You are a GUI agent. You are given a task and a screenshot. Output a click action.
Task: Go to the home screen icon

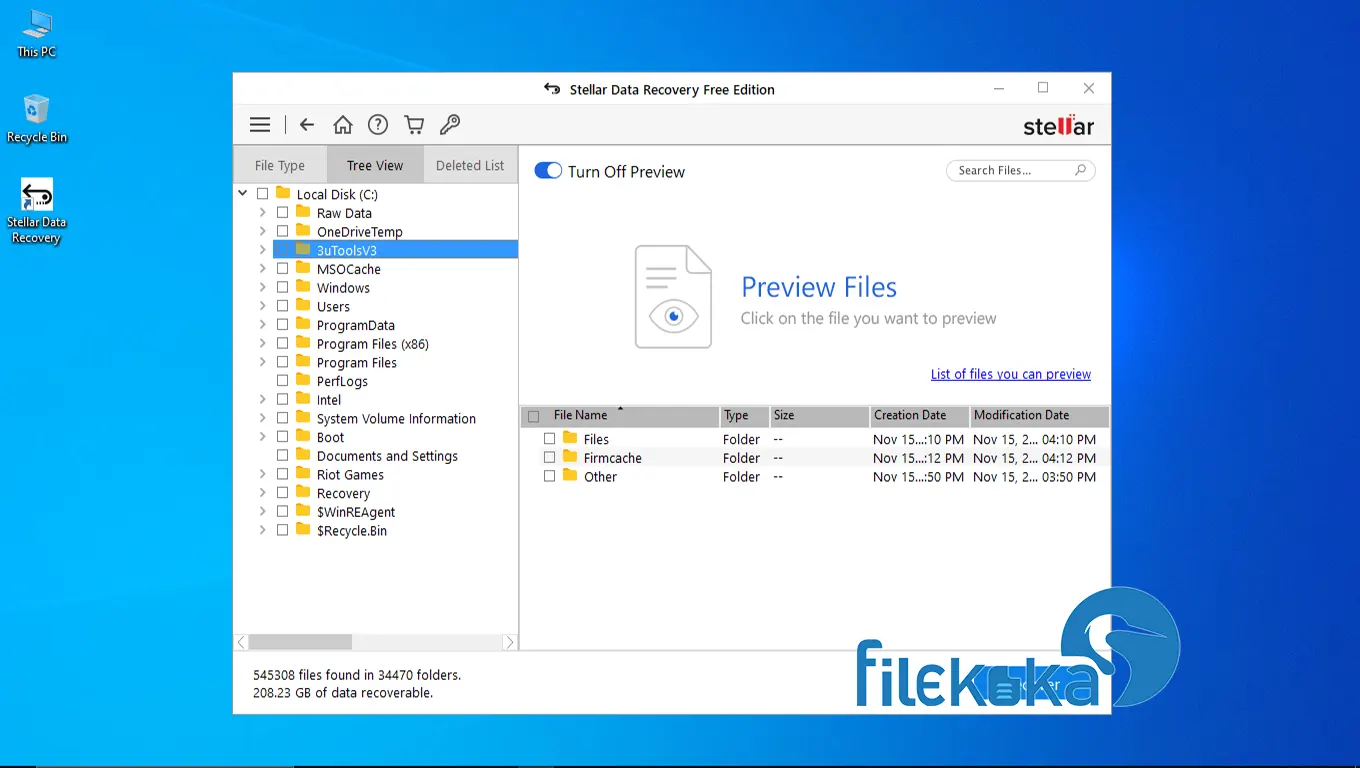(x=343, y=125)
